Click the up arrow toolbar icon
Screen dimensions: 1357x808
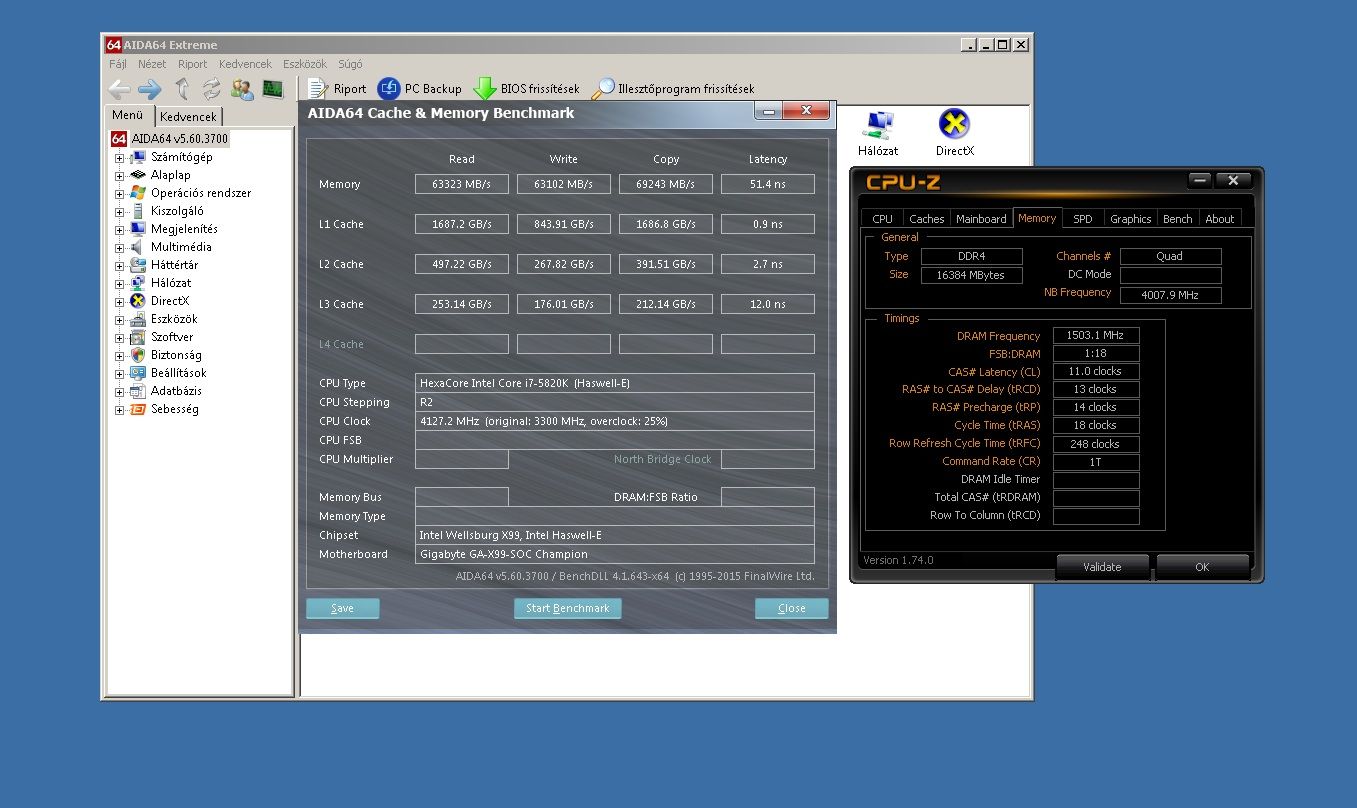182,89
